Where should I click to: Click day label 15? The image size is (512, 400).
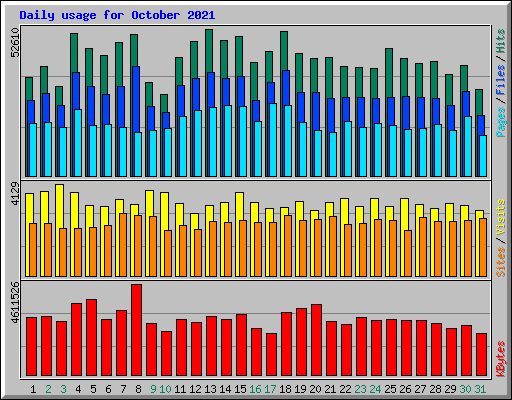[x=240, y=389]
